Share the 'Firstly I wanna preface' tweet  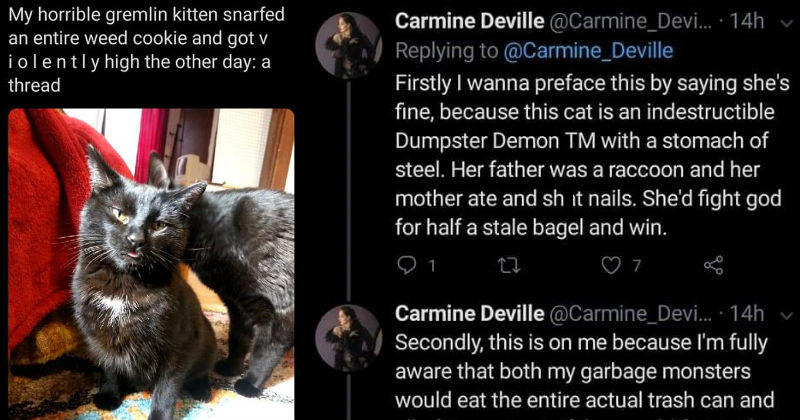tap(713, 265)
